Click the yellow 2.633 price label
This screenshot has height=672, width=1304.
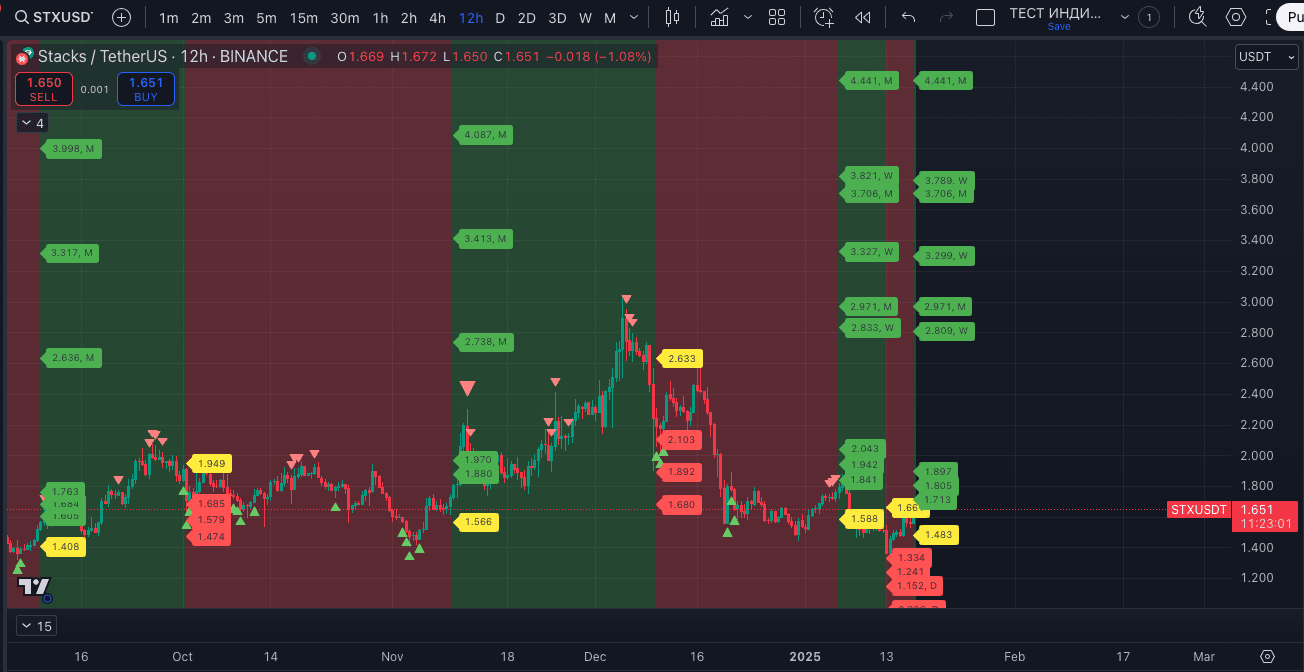[678, 358]
